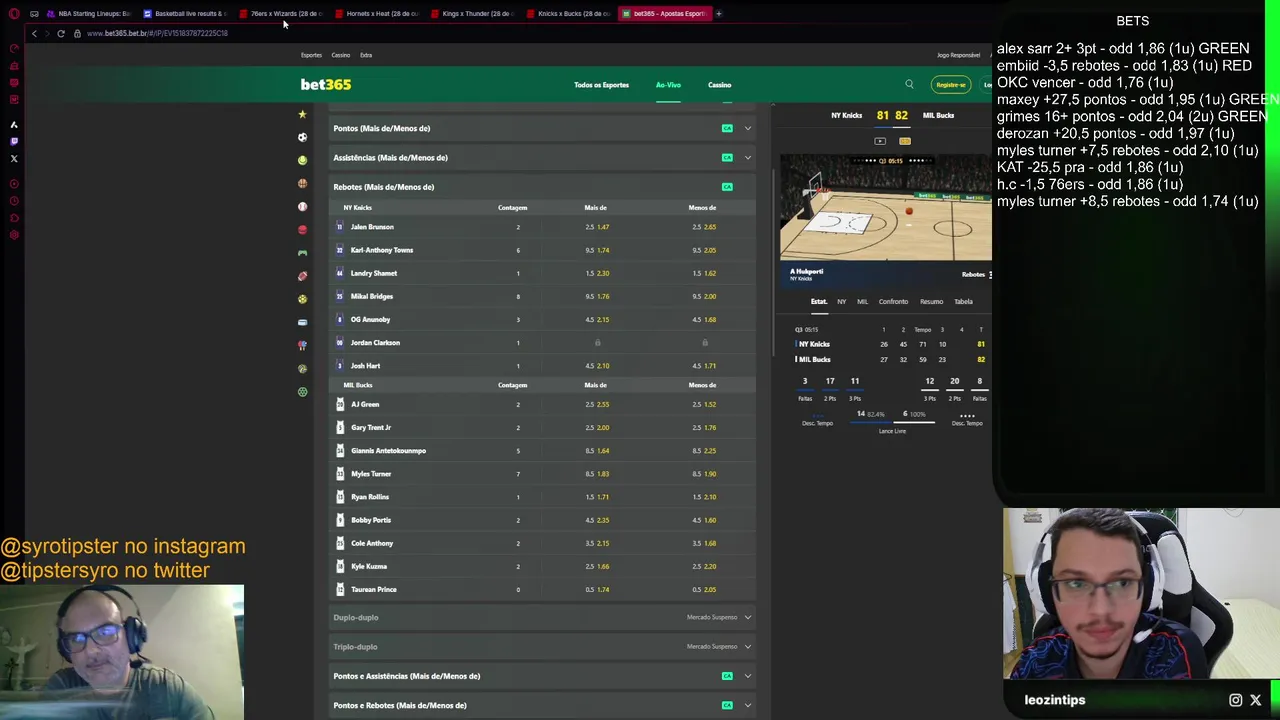Open the Jogo Responsável link
This screenshot has height=720, width=1280.
pos(958,55)
